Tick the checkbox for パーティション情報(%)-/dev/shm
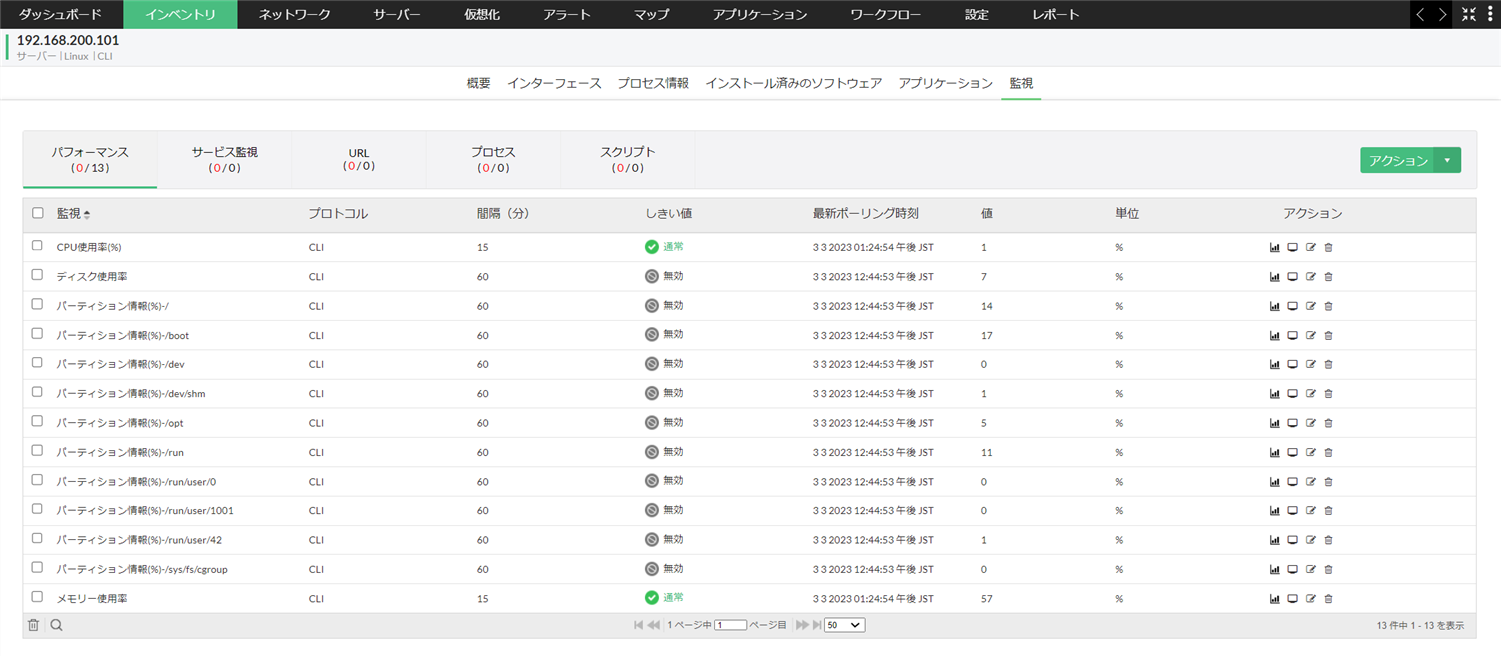 pyautogui.click(x=37, y=393)
